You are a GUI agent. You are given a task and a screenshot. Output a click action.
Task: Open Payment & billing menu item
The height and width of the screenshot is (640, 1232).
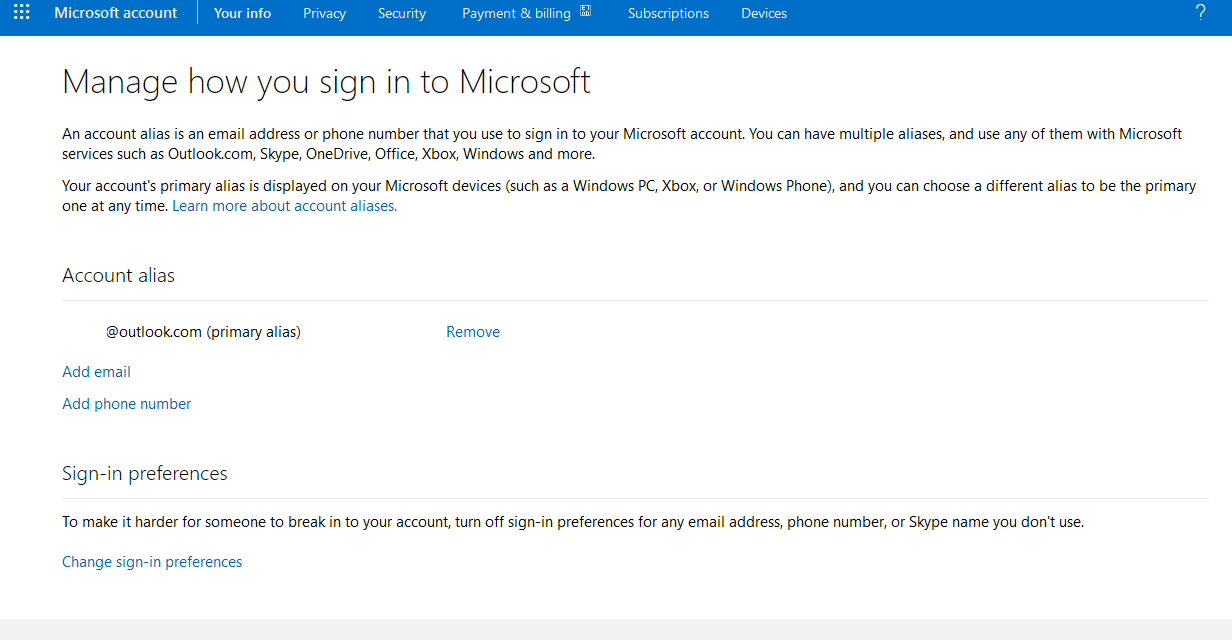[x=516, y=13]
